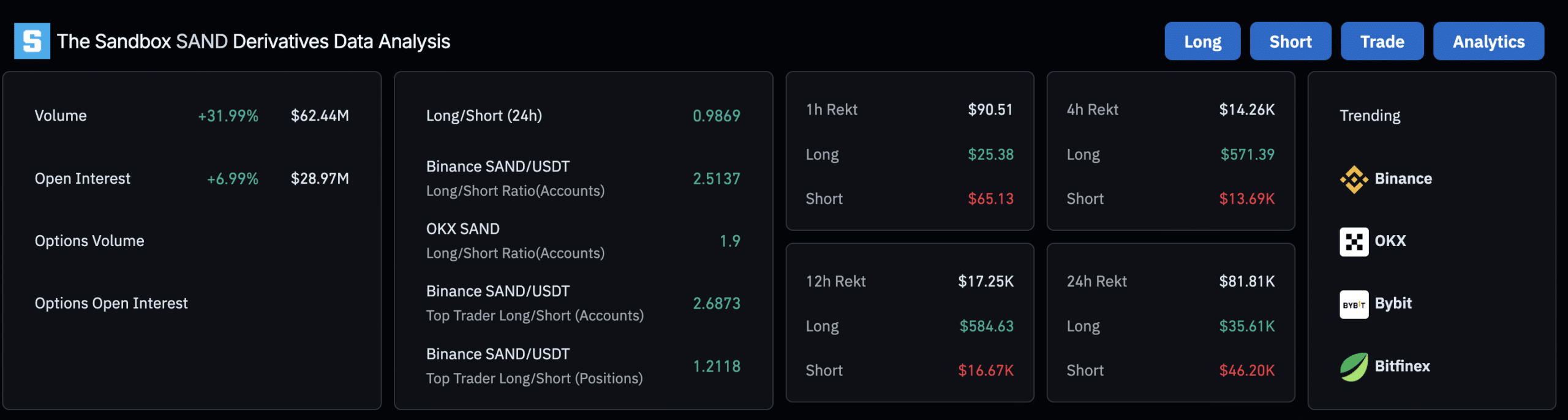Open the Short button
1568x420 pixels.
point(1291,41)
